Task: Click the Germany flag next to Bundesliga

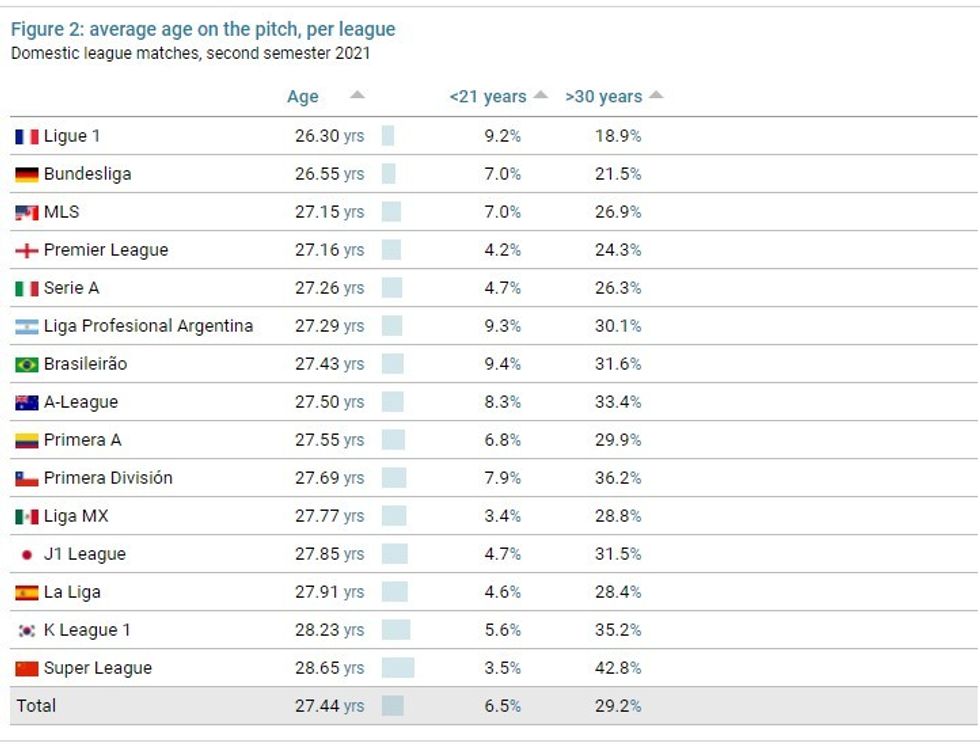Action: pos(27,175)
